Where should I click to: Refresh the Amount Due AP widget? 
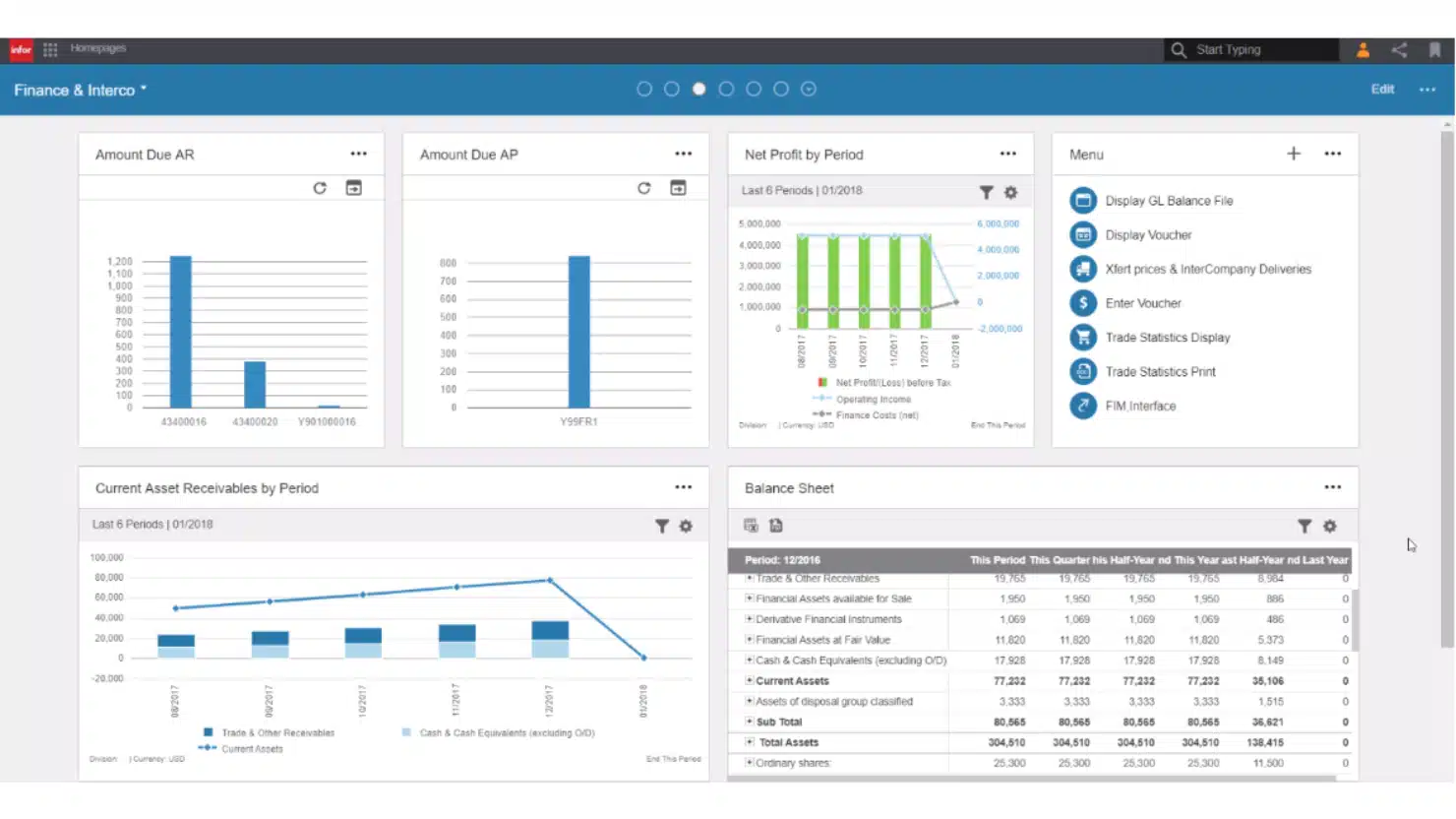coord(644,187)
